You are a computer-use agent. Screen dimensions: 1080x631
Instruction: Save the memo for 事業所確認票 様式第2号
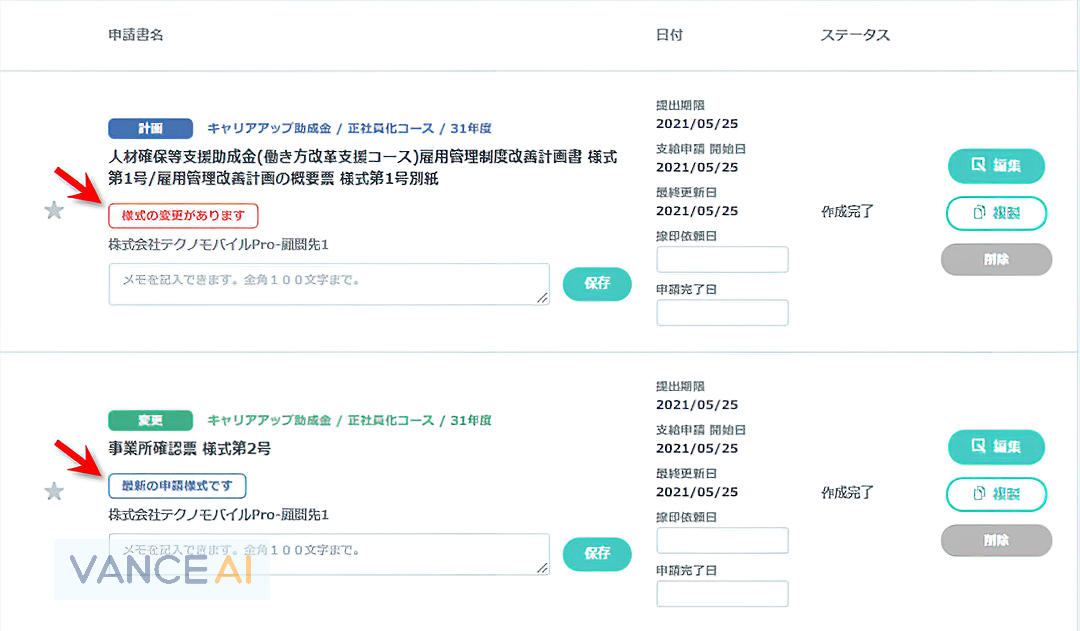coord(597,553)
